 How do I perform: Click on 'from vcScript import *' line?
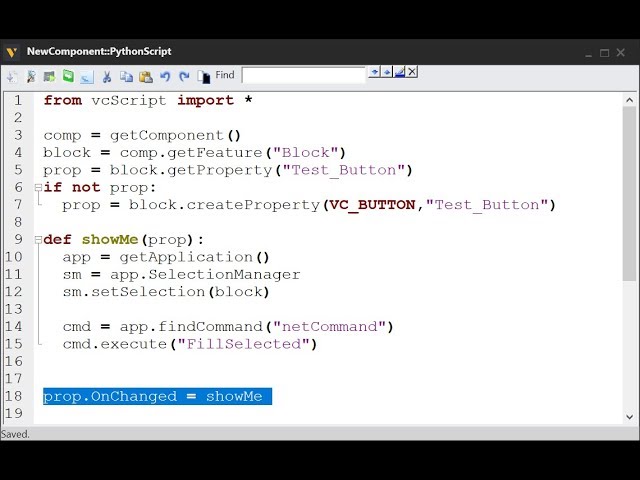pyautogui.click(x=148, y=100)
